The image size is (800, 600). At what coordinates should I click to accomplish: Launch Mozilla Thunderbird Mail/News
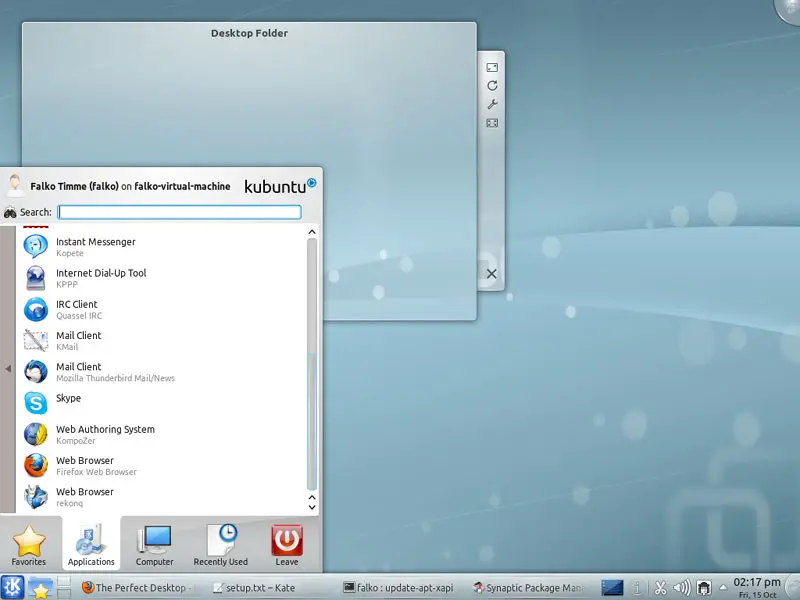(x=162, y=372)
